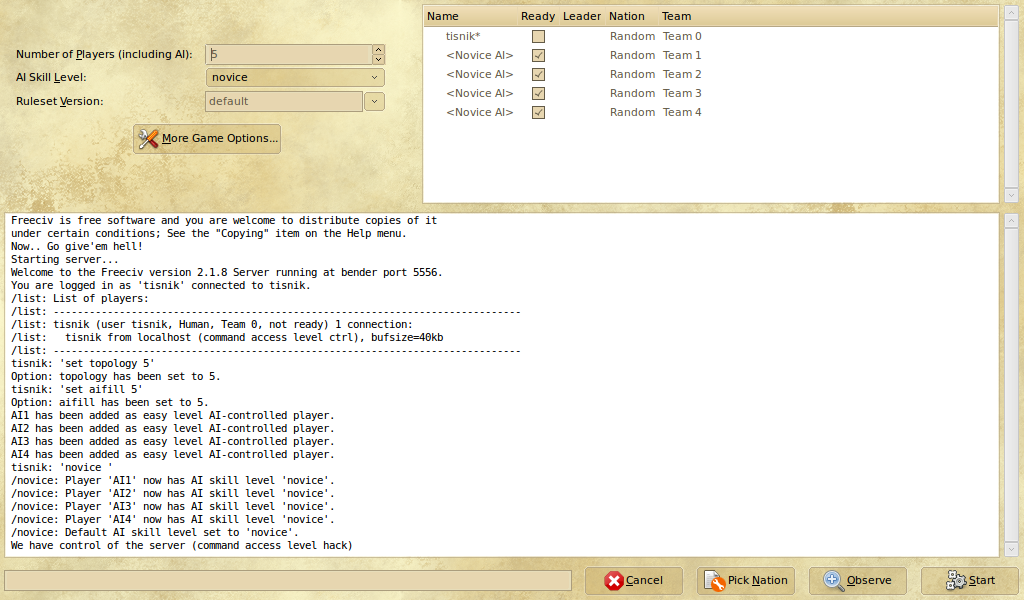Click the Cancel button

633,580
